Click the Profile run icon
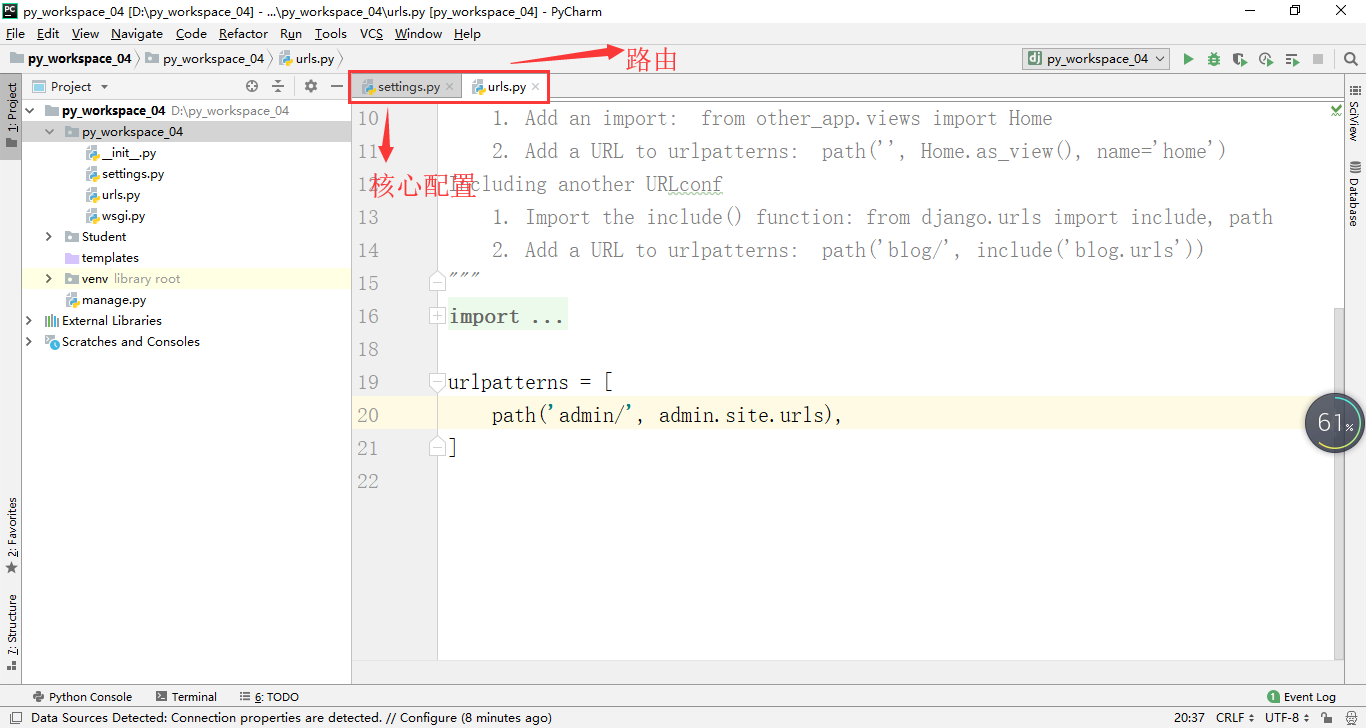This screenshot has height=728, width=1366. (x=1266, y=59)
